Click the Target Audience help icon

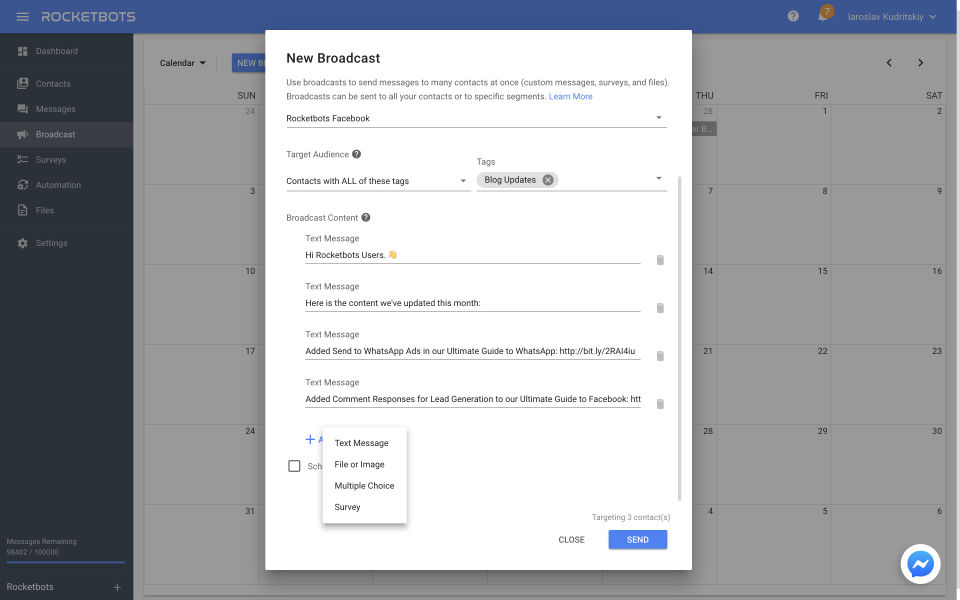click(356, 154)
